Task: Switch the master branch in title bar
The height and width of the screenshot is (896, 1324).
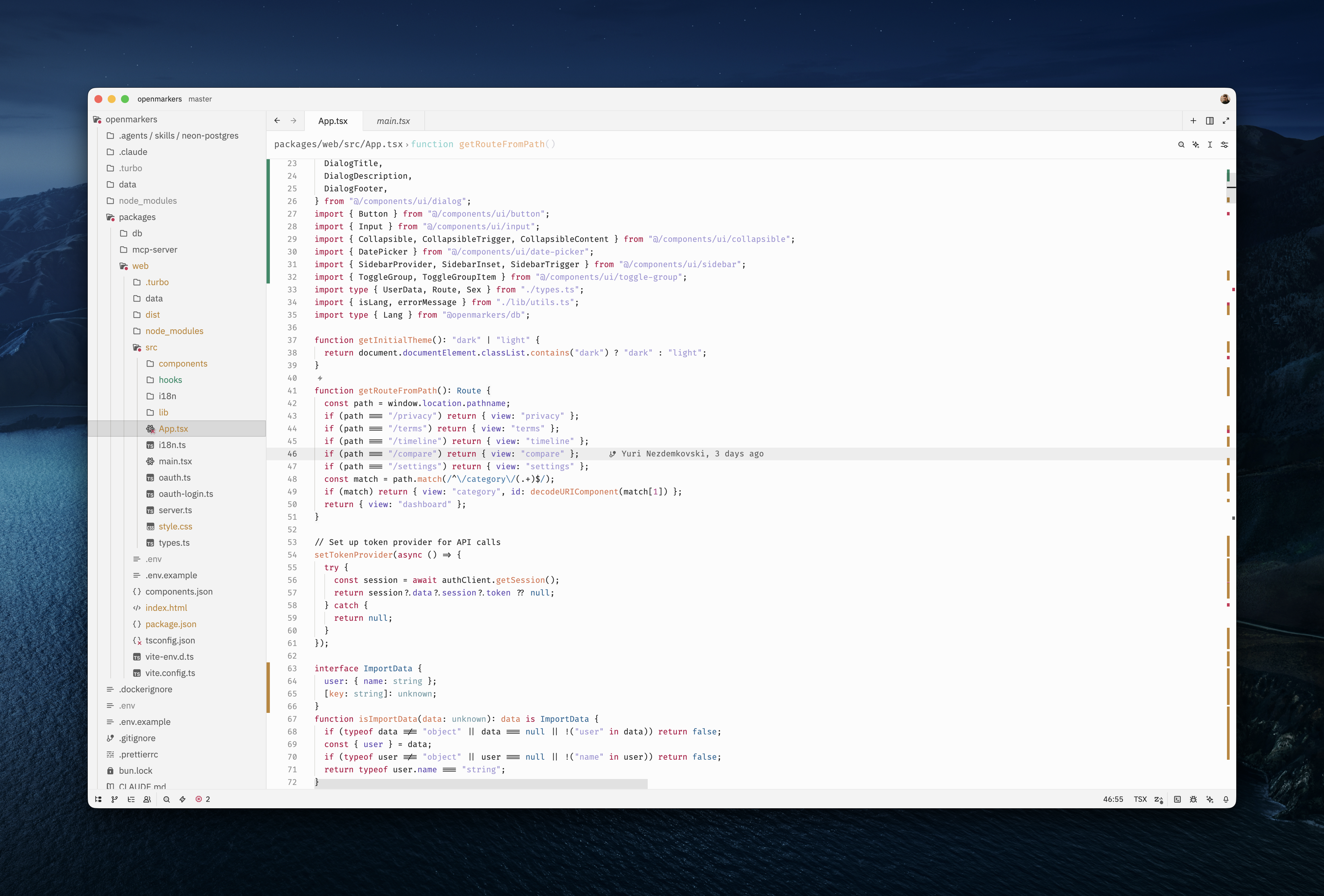Action: click(x=200, y=99)
